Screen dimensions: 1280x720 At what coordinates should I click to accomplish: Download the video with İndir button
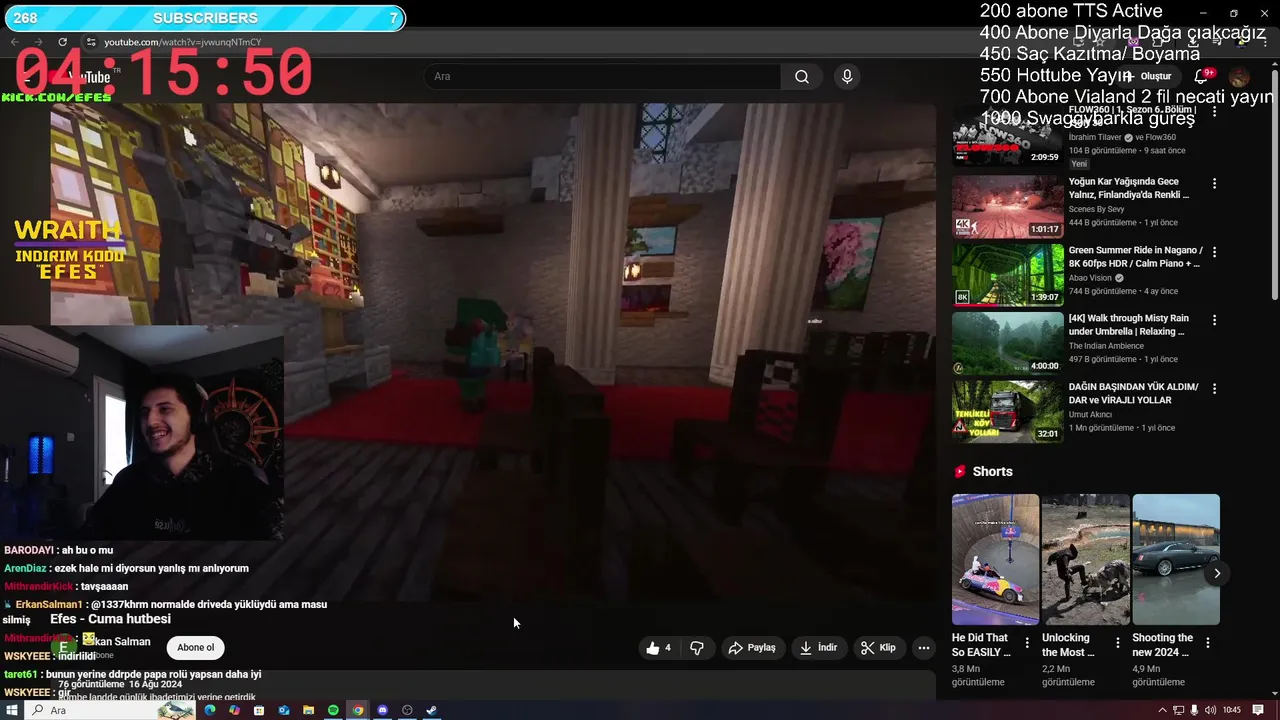(x=818, y=648)
